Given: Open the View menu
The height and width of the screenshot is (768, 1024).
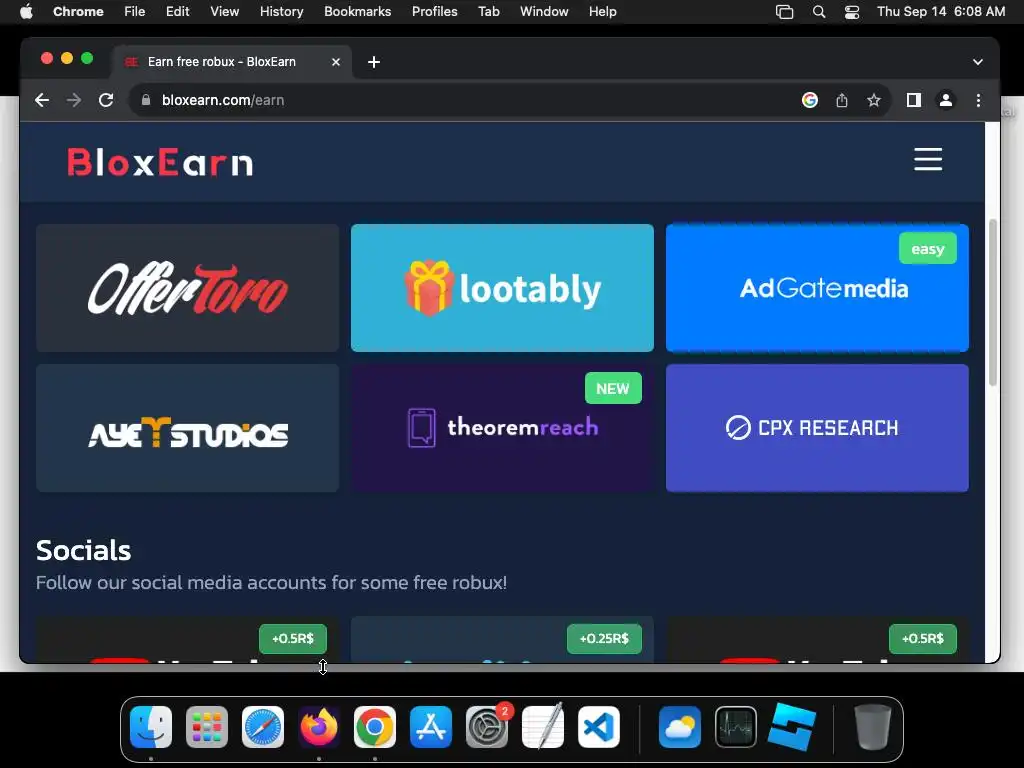Looking at the screenshot, I should click(x=224, y=12).
